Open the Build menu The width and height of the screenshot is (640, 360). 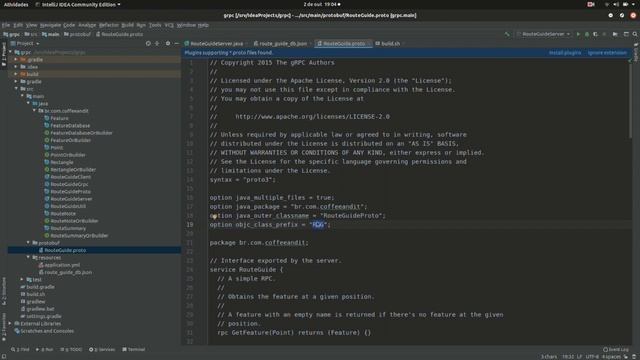tap(127, 25)
